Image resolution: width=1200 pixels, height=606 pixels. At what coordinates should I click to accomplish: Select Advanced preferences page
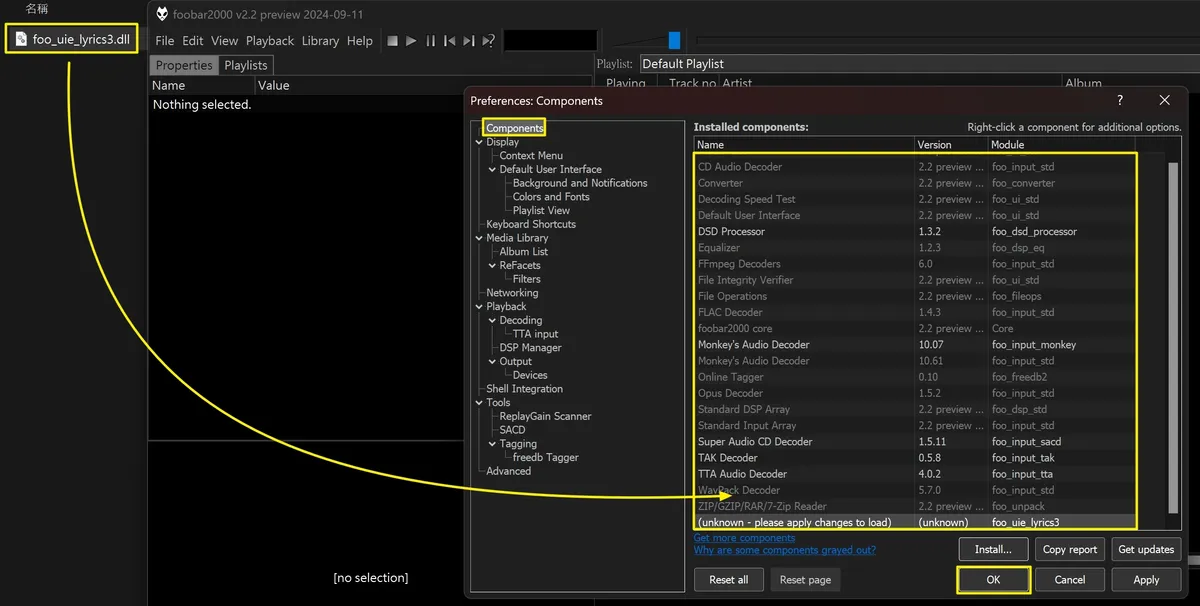(508, 471)
